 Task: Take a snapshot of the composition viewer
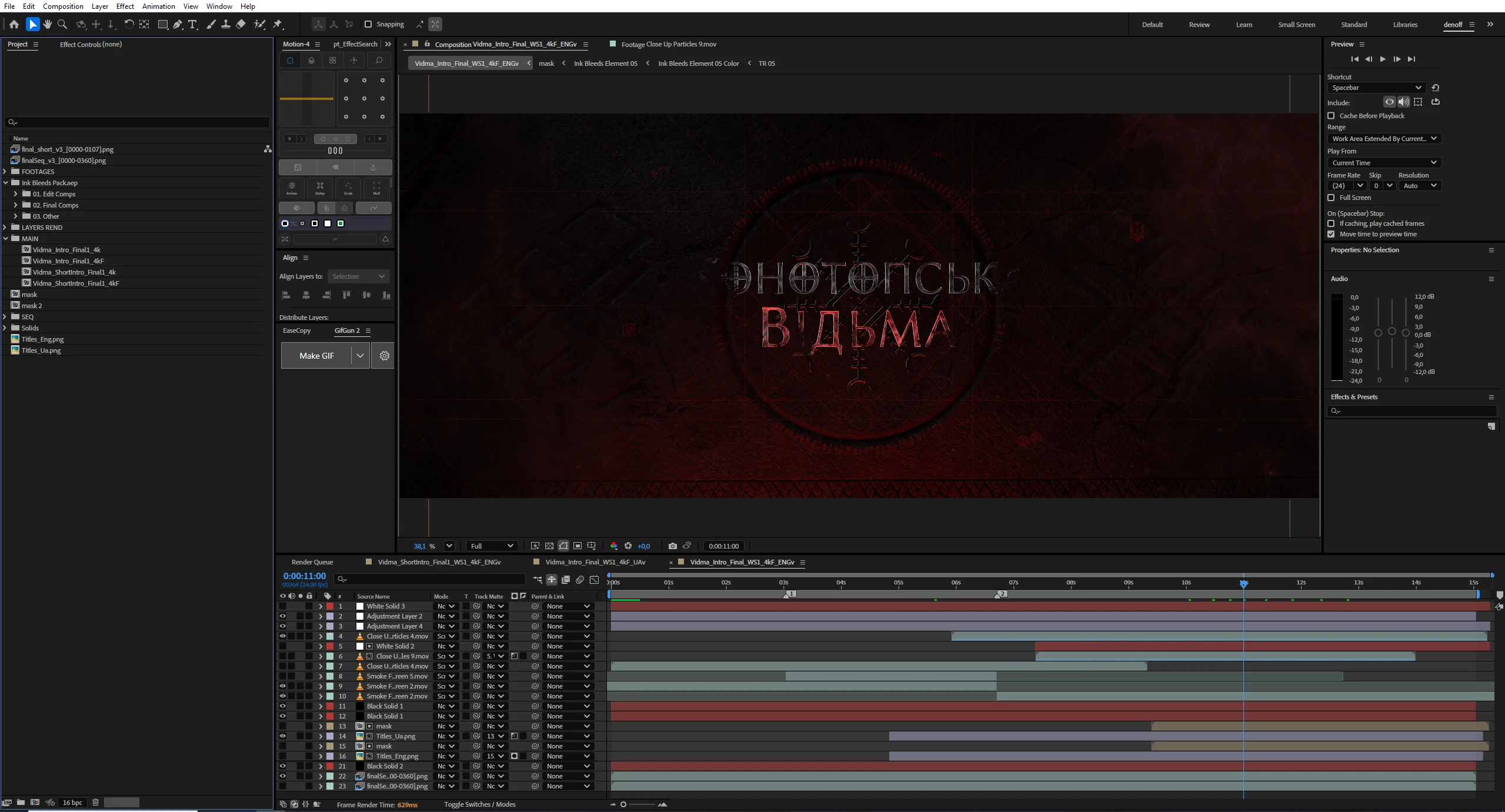click(673, 546)
